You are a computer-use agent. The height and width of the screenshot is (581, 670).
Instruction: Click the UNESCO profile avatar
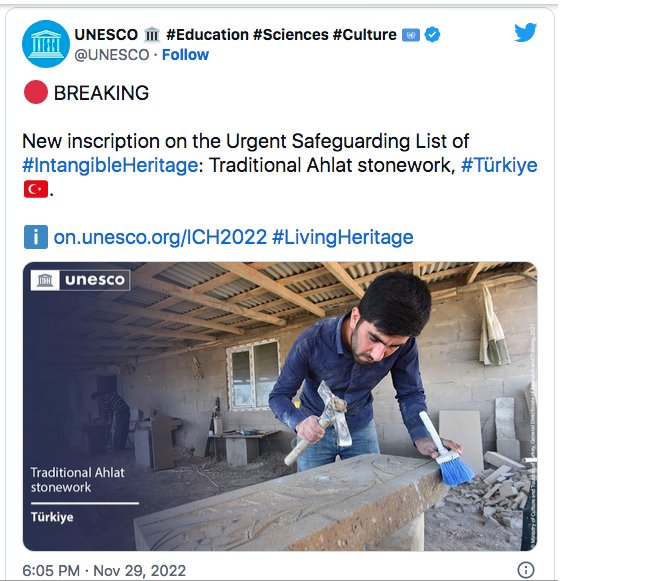pyautogui.click(x=46, y=44)
